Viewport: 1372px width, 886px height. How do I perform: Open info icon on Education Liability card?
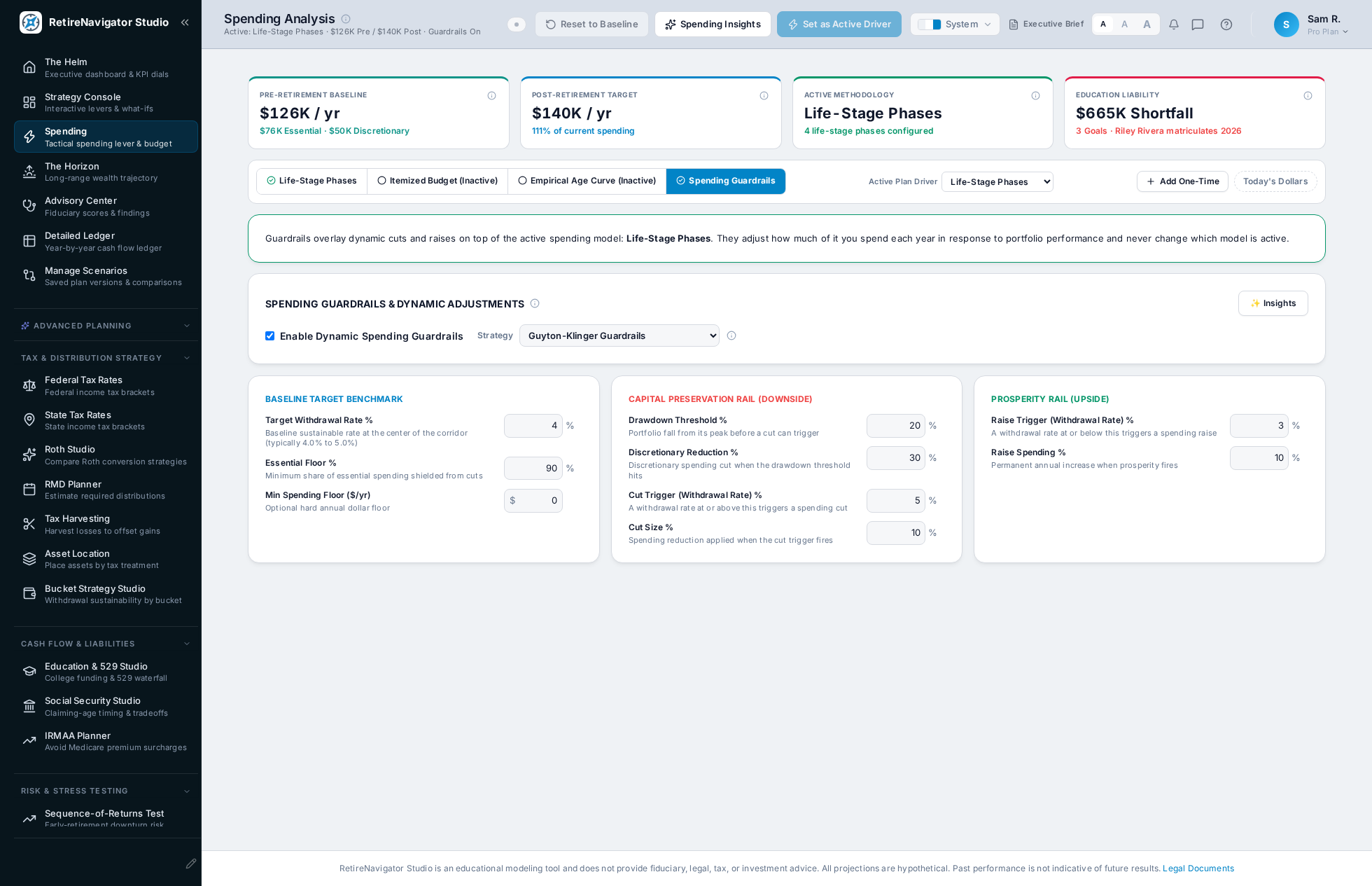point(1308,96)
